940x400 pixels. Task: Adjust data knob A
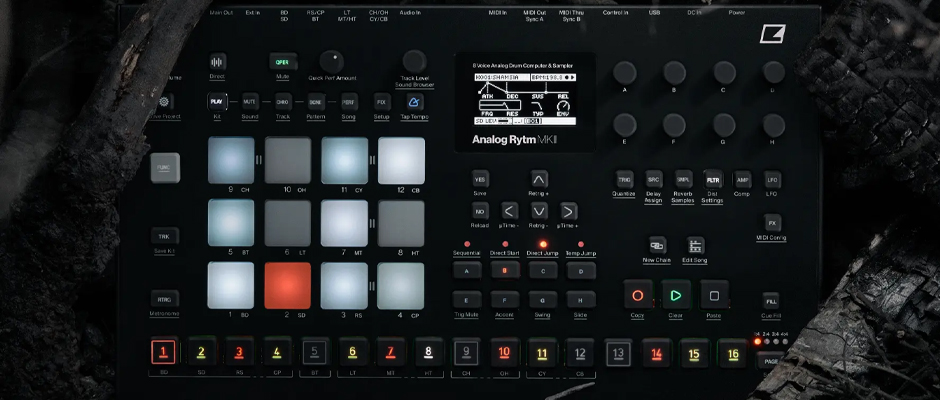pos(624,73)
